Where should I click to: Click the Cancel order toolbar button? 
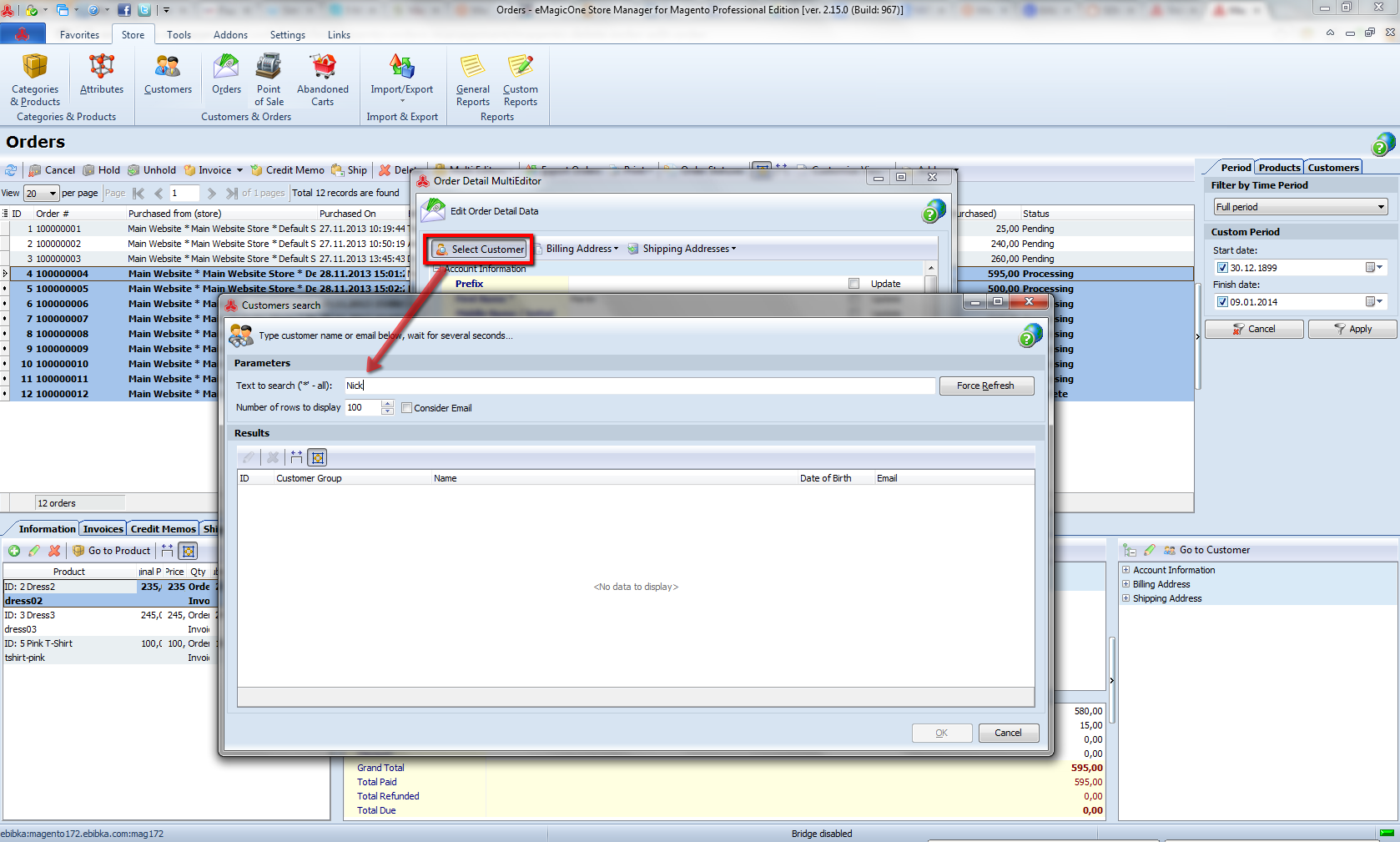pos(52,170)
